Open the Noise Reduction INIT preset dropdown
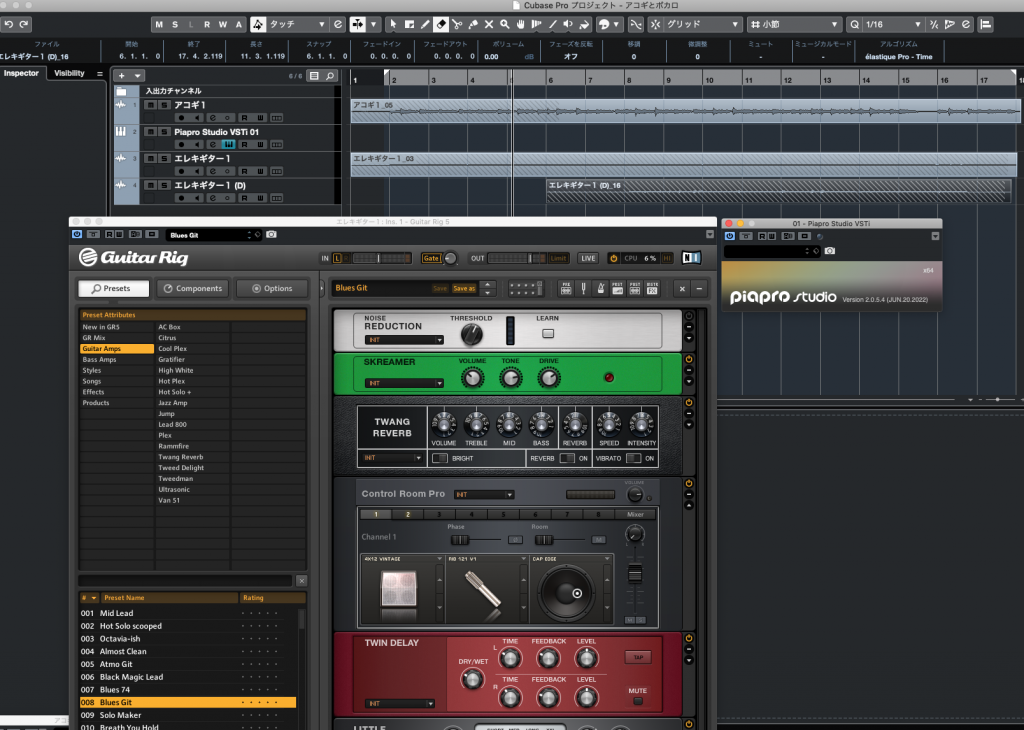Viewport: 1024px width, 730px height. tap(404, 340)
